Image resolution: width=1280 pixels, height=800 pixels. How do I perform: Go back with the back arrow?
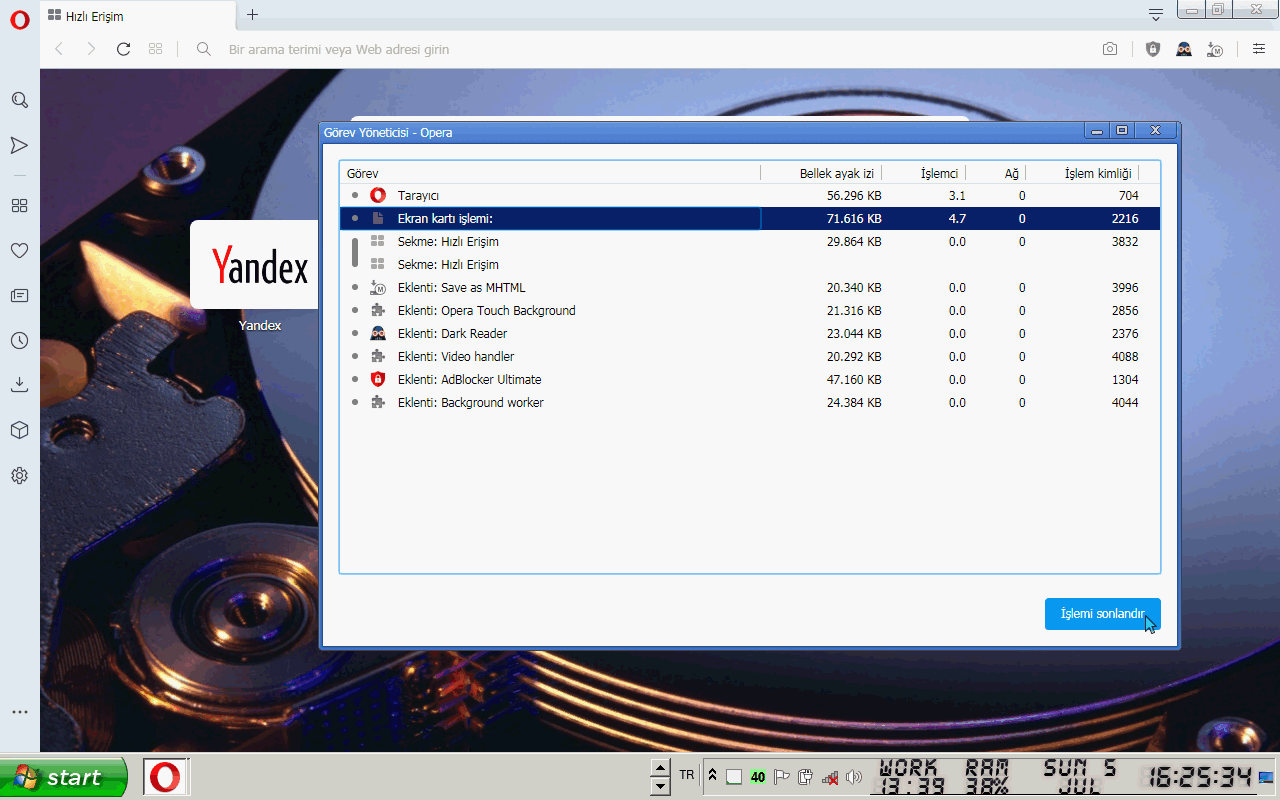(x=59, y=49)
